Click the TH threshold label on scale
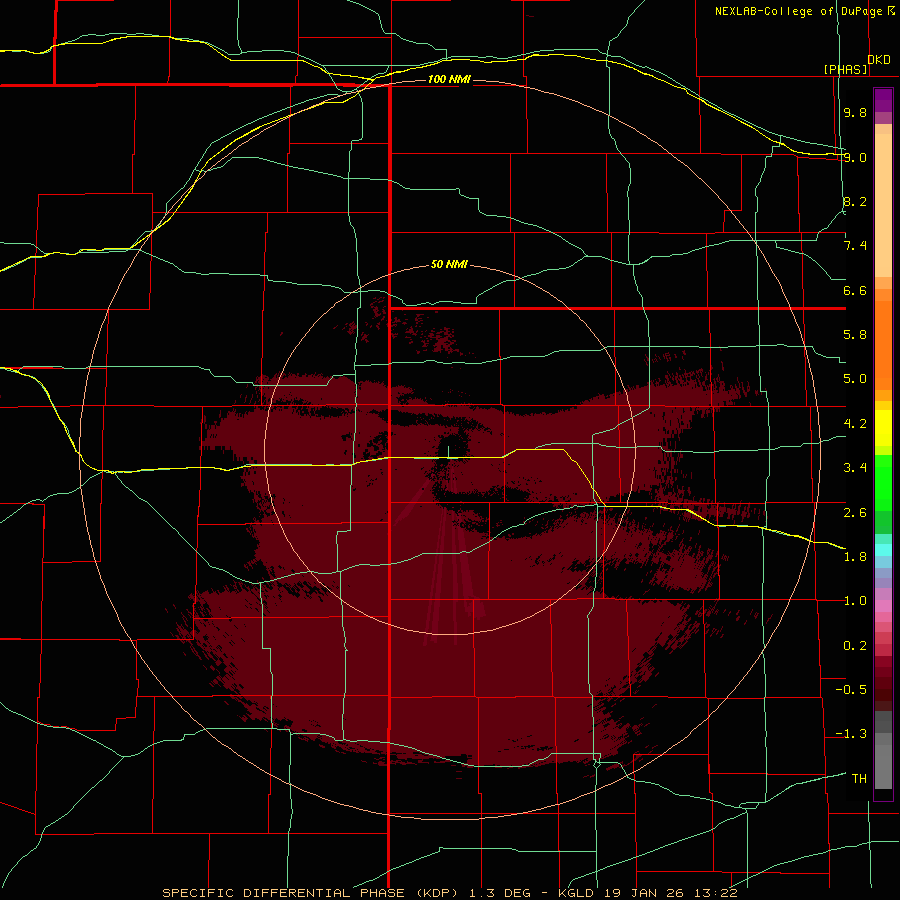 click(859, 779)
